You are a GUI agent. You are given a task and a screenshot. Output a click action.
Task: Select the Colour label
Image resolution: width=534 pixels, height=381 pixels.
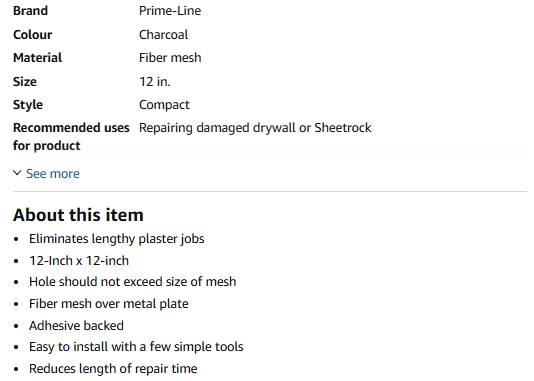(32, 34)
